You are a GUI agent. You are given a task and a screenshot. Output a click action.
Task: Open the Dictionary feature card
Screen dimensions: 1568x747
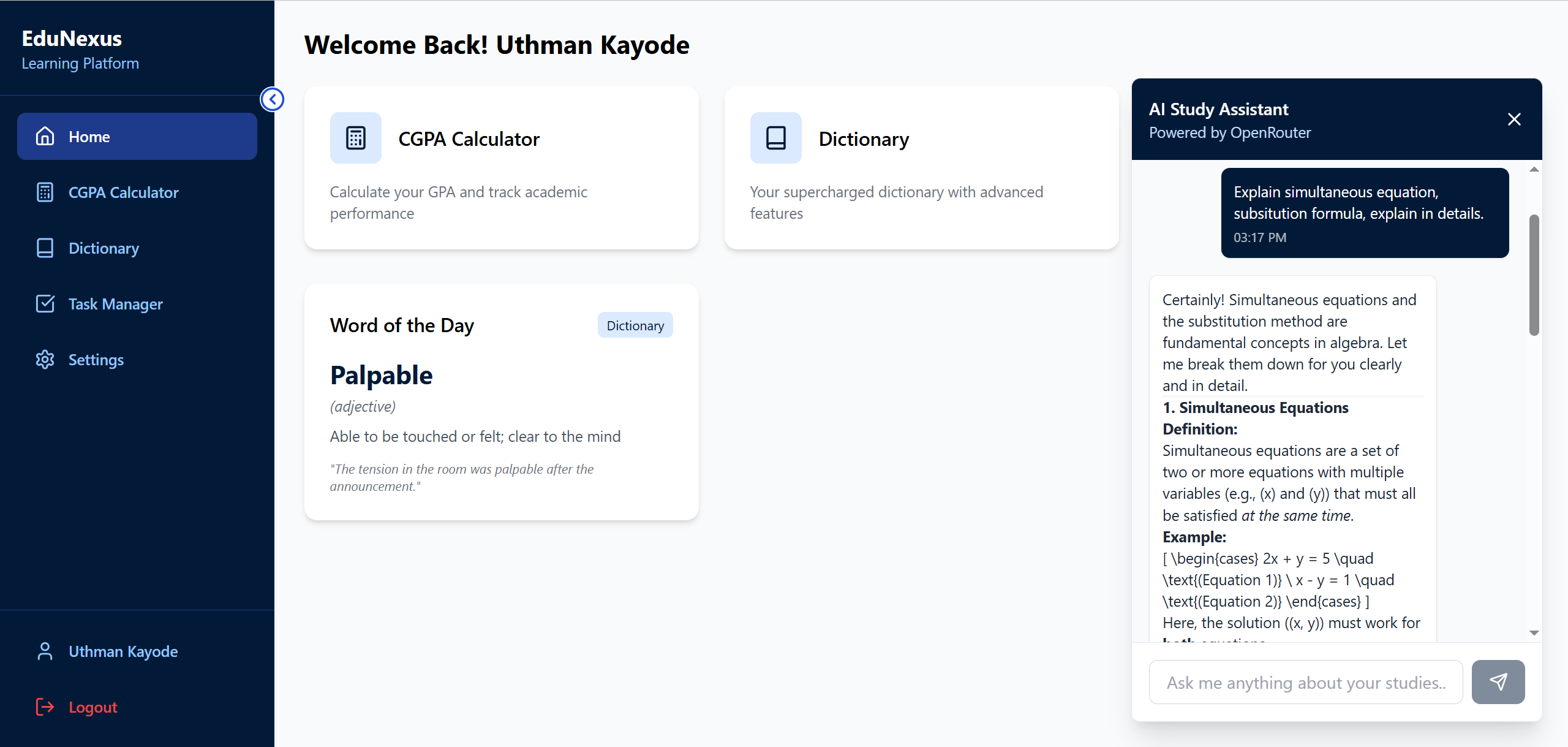(921, 168)
